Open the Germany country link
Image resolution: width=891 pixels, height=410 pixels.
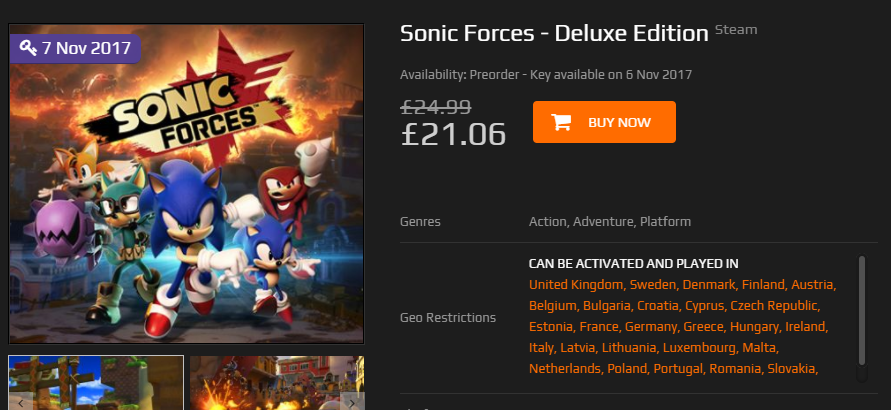pyautogui.click(x=652, y=327)
